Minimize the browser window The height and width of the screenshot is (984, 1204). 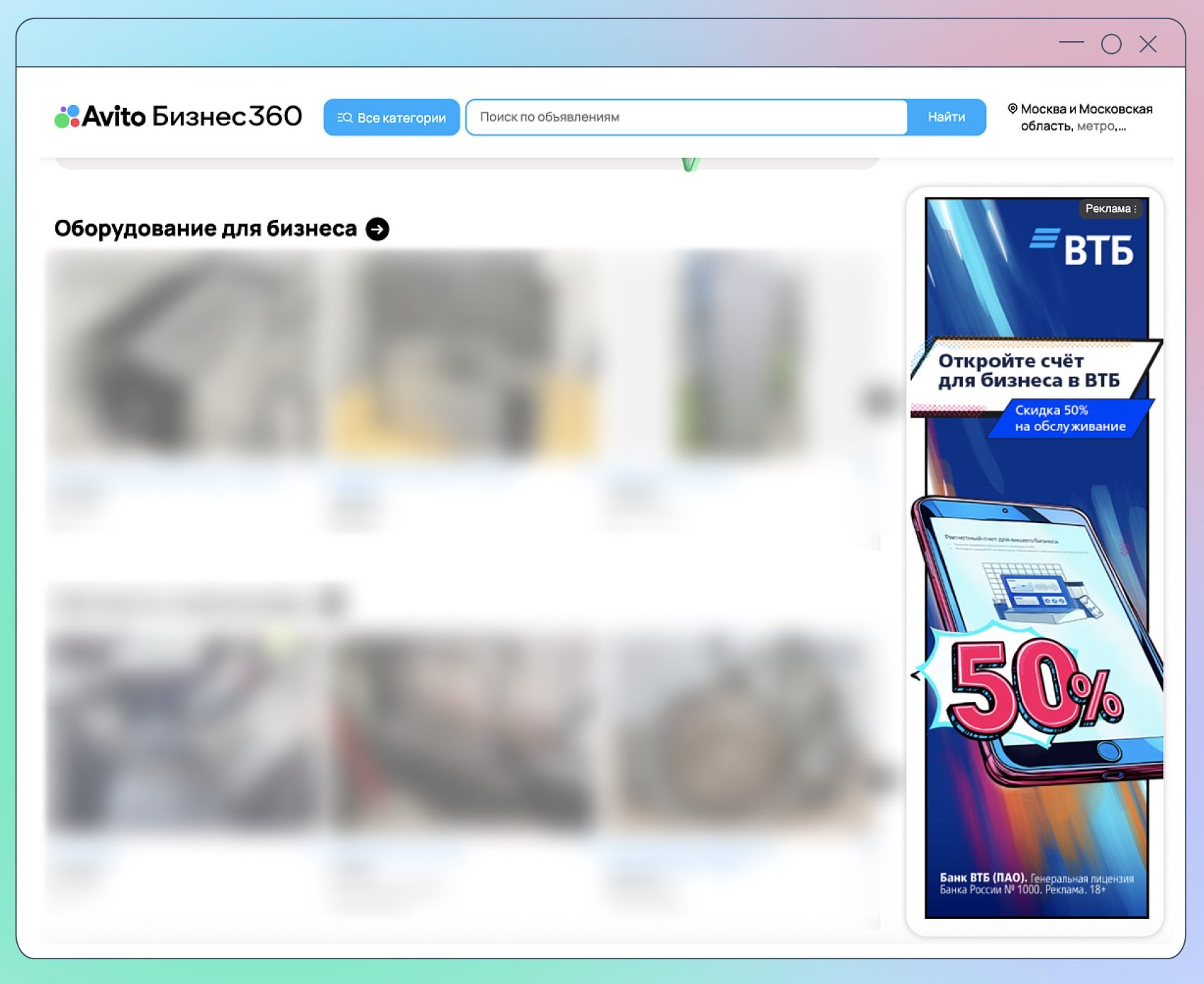[1071, 43]
